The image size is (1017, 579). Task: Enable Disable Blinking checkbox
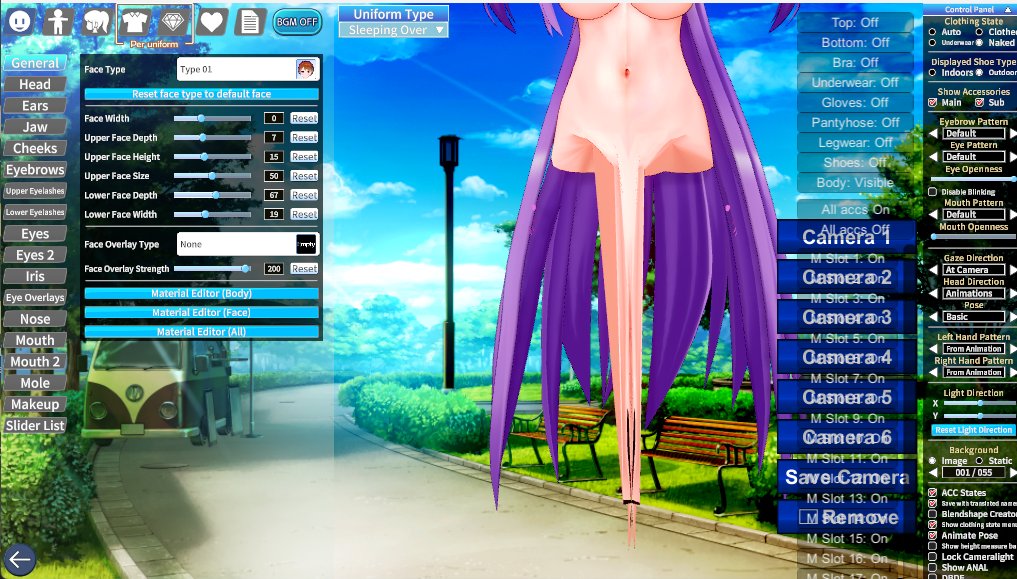(x=933, y=192)
